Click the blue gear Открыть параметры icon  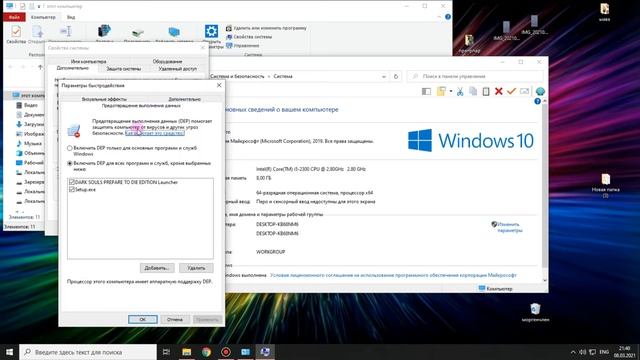pyautogui.click(x=211, y=31)
